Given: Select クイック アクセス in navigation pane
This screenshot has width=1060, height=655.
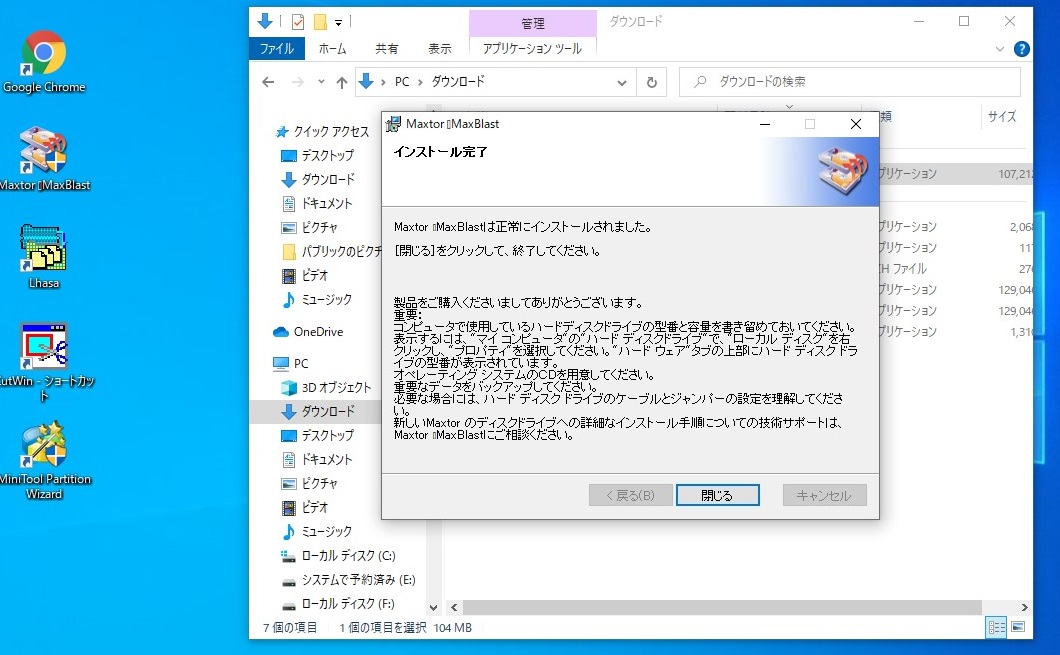Looking at the screenshot, I should [x=322, y=131].
